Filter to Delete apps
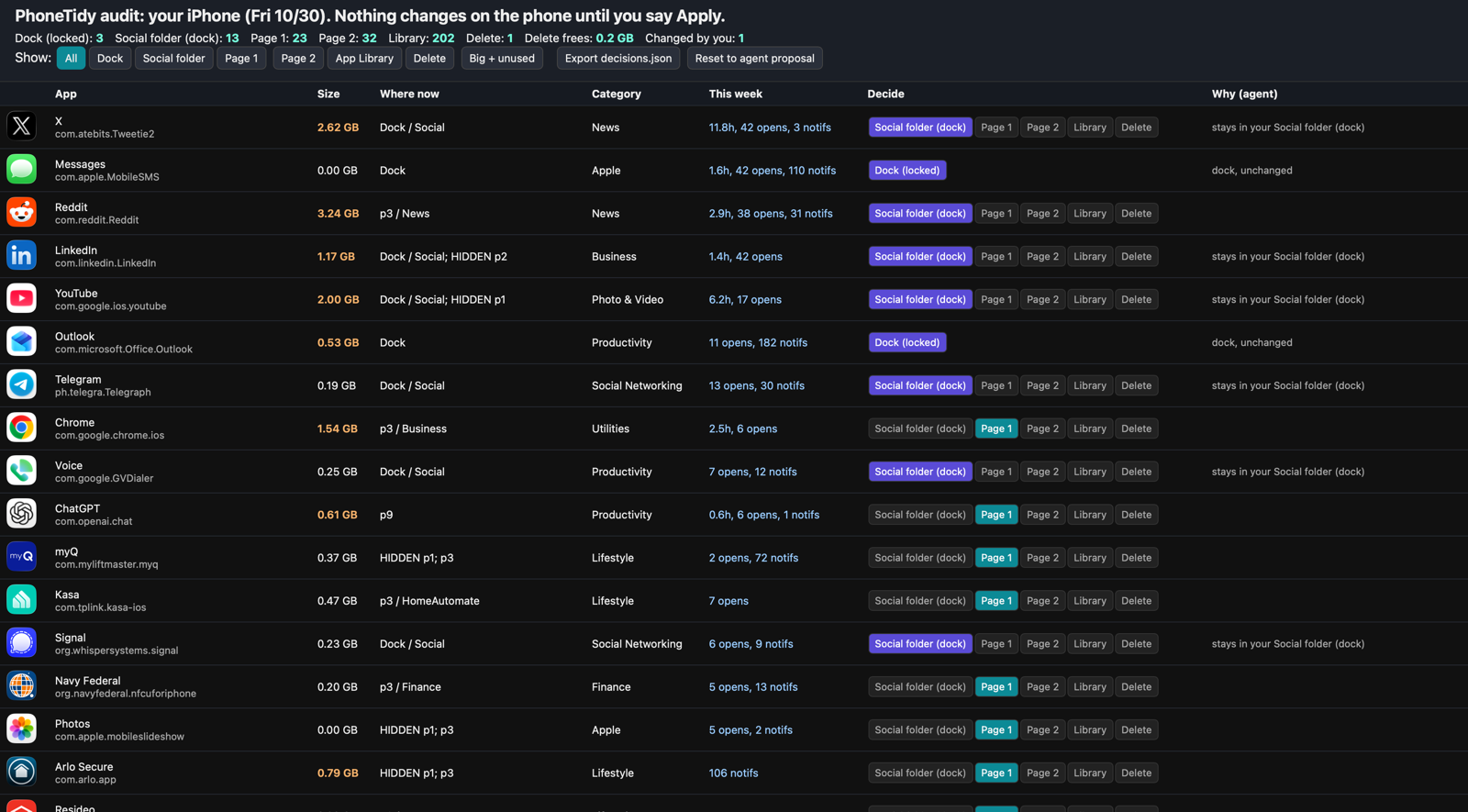This screenshot has width=1468, height=812. 429,58
